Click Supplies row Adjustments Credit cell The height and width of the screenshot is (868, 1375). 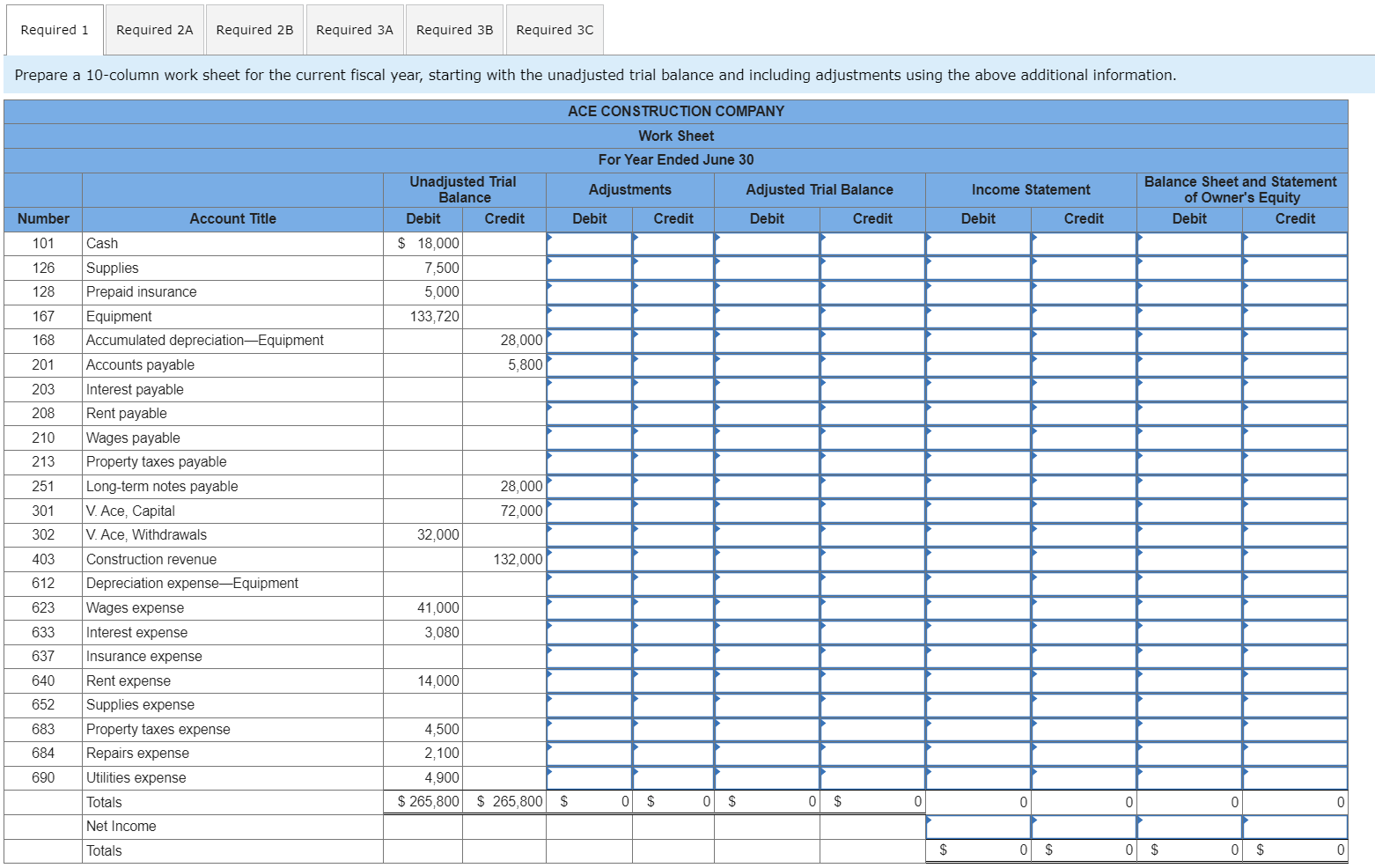coord(673,268)
